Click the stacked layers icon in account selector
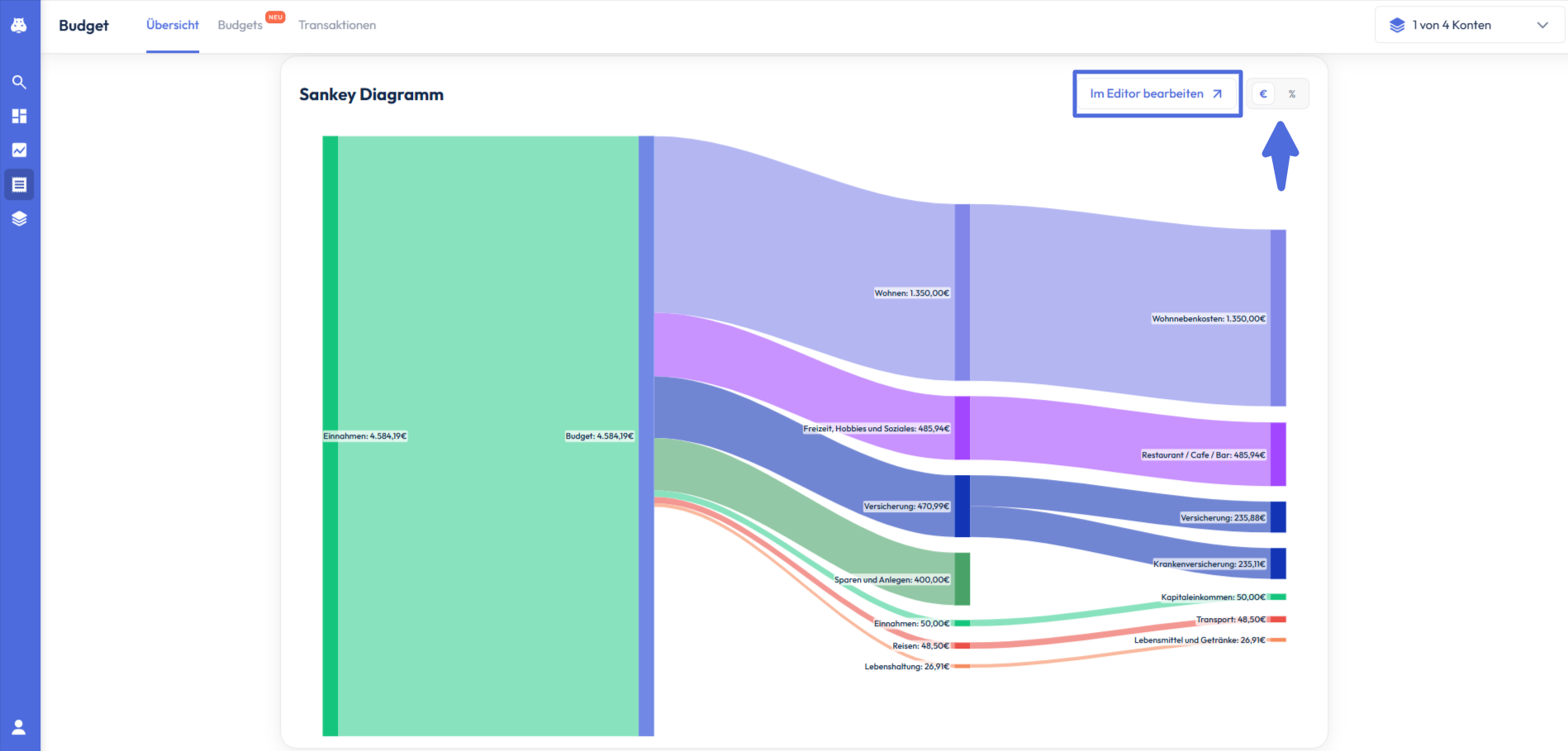 coord(1397,26)
